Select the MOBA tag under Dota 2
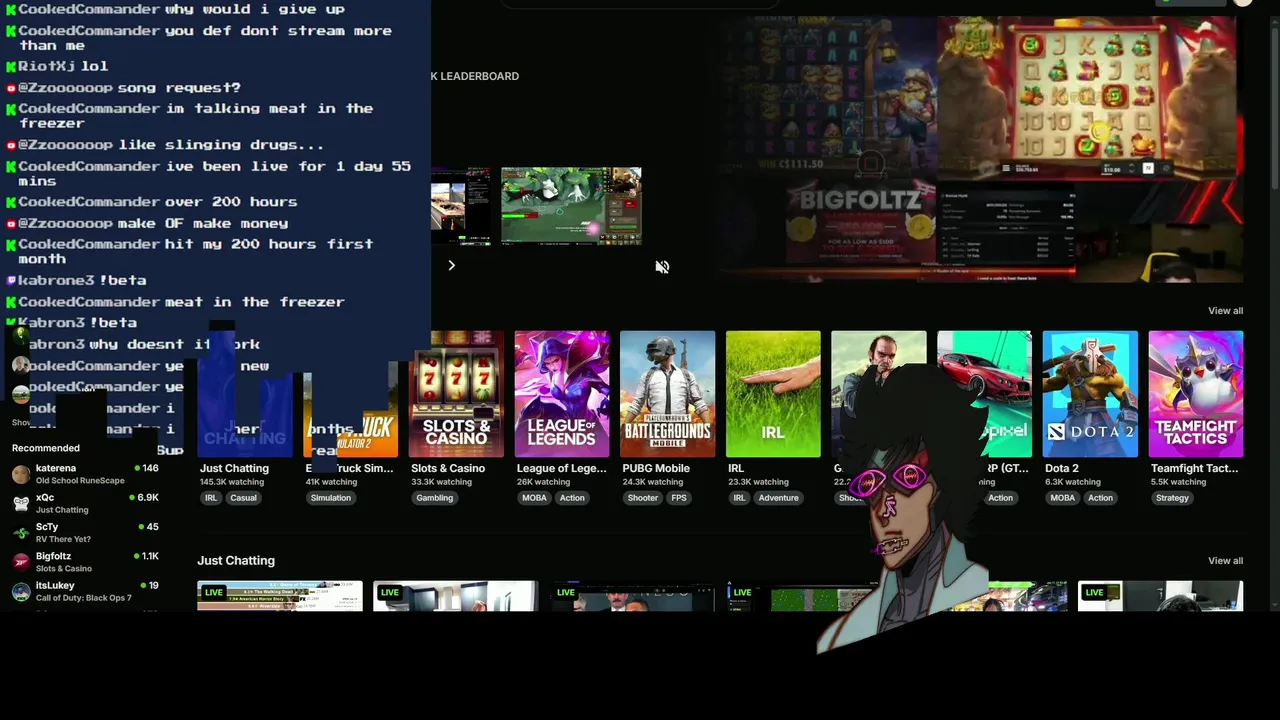The image size is (1280, 720). tap(1063, 498)
